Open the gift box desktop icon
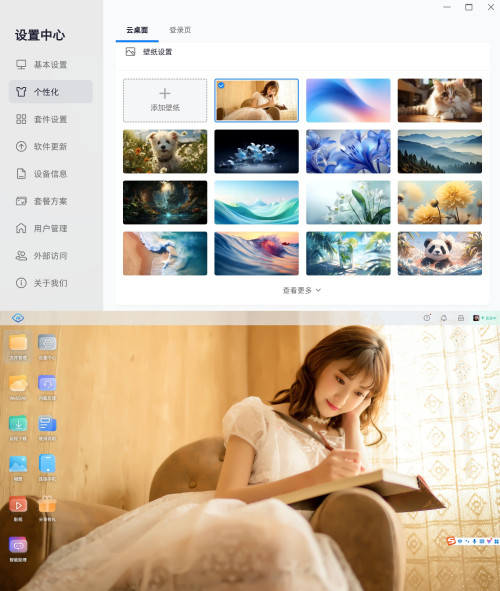Image resolution: width=500 pixels, height=591 pixels. 47,508
